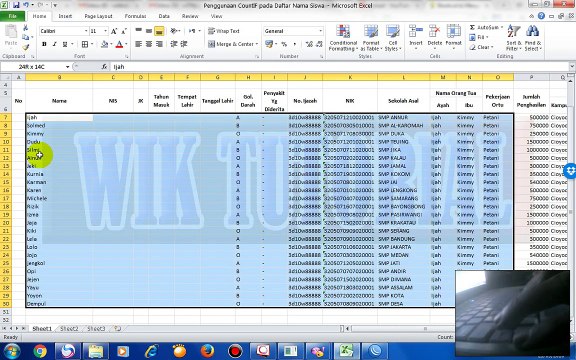Click the Excel Help question mark icon
The image size is (576, 360).
click(x=541, y=16)
